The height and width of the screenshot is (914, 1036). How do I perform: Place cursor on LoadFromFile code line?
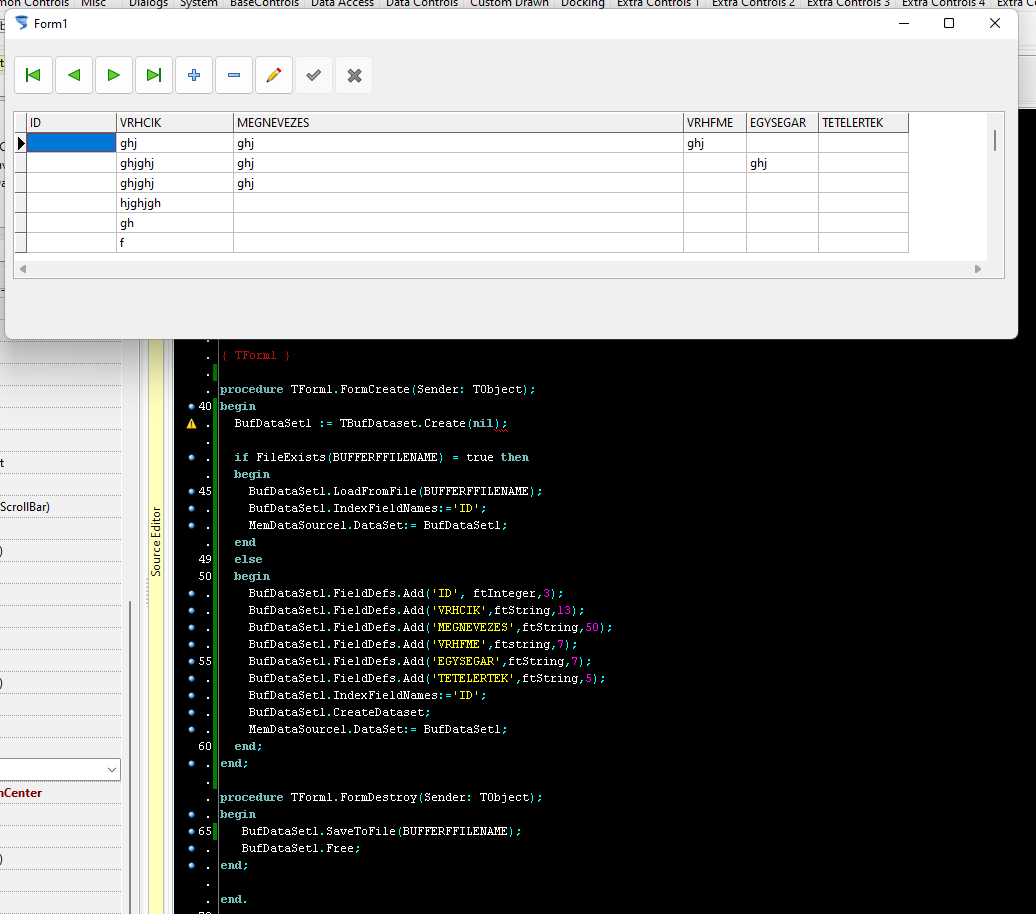tap(395, 491)
